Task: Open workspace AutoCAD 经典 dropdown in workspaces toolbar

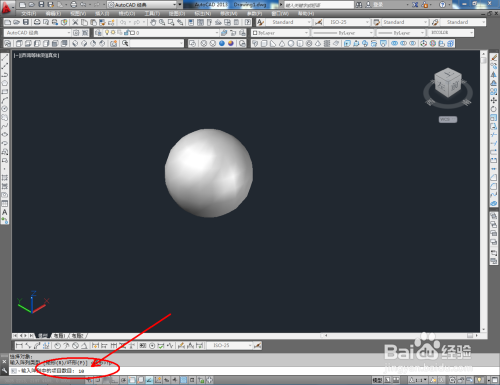Action: pyautogui.click(x=69, y=33)
